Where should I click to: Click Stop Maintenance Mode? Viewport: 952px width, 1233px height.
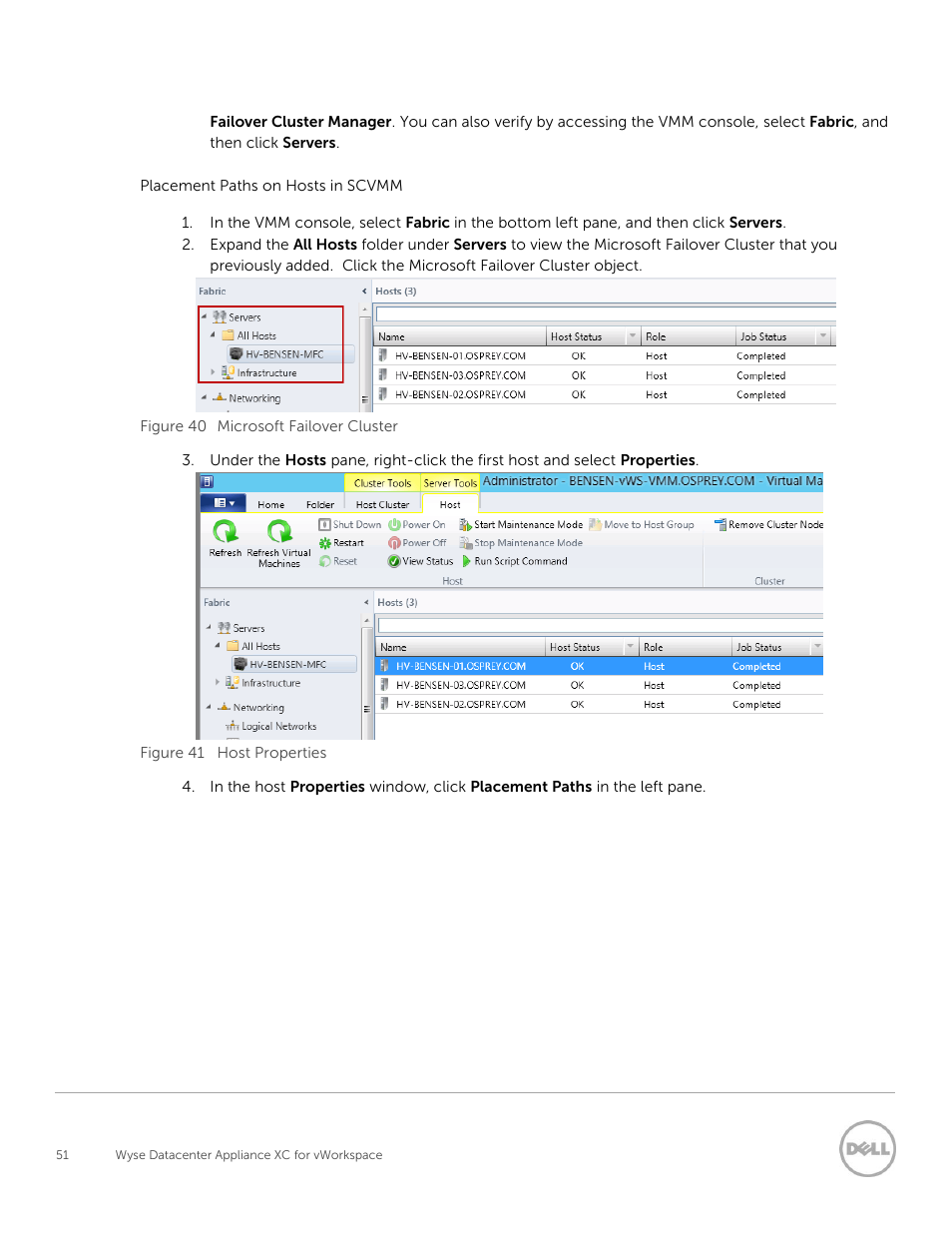(521, 543)
